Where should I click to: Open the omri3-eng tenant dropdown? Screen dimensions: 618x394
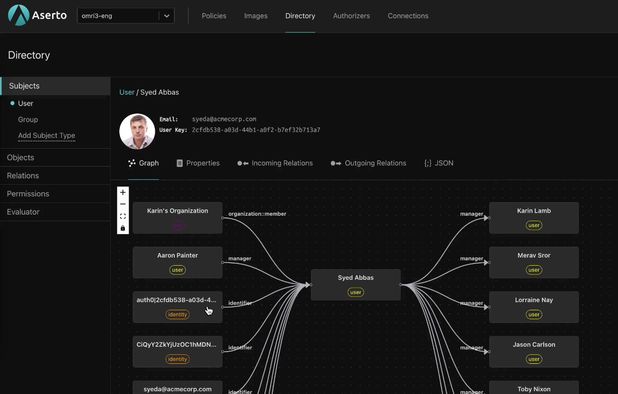[126, 16]
